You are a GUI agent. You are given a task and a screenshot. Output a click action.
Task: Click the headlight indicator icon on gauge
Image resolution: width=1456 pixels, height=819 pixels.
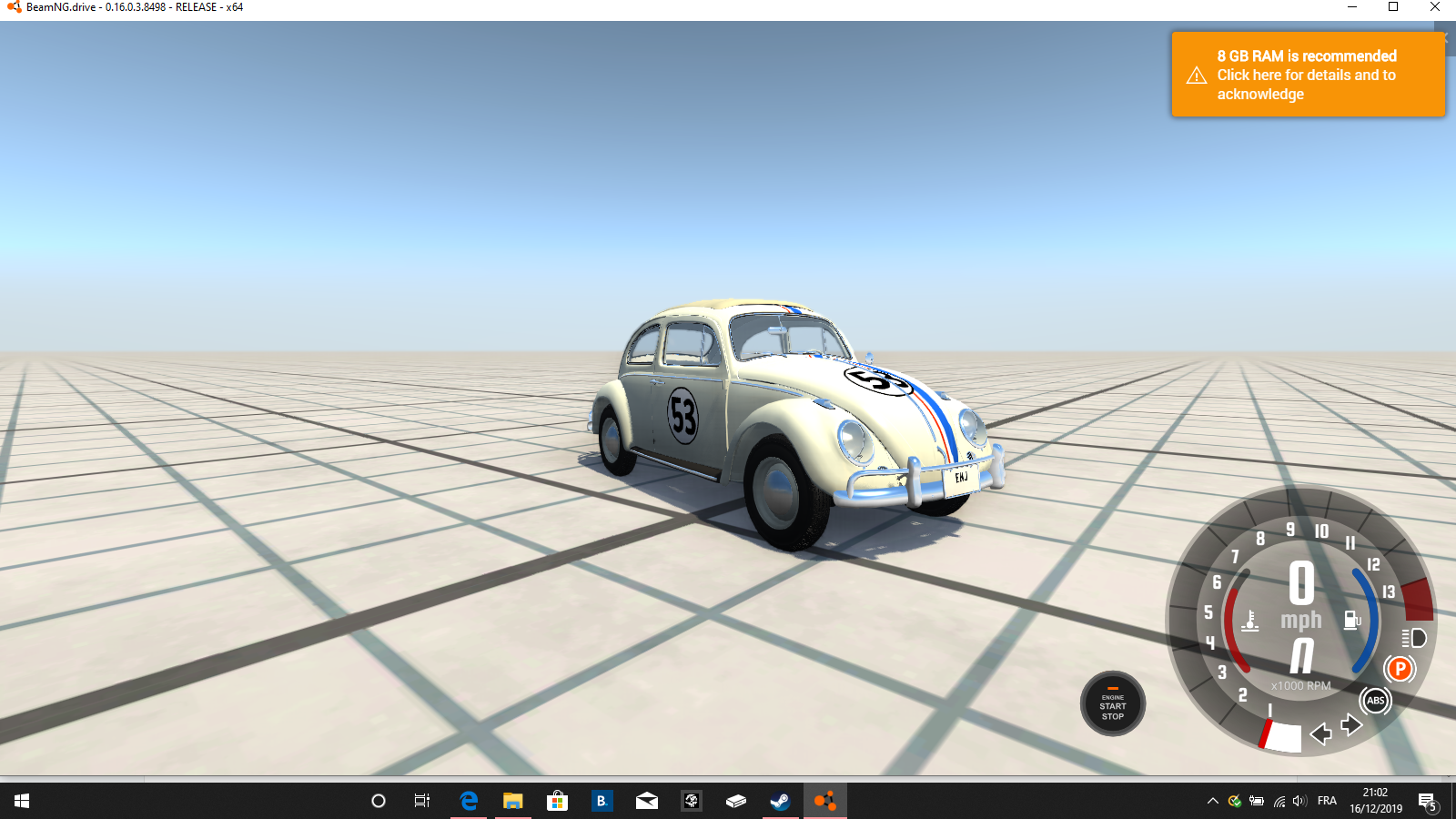pyautogui.click(x=1413, y=638)
